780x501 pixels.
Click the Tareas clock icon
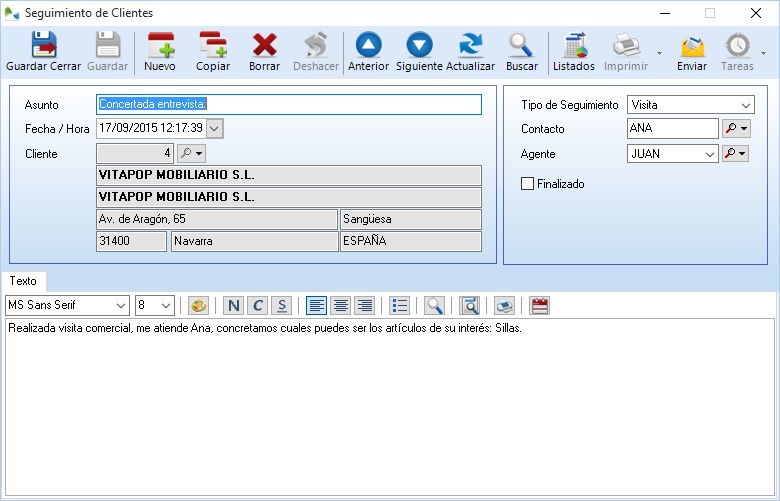tap(737, 52)
